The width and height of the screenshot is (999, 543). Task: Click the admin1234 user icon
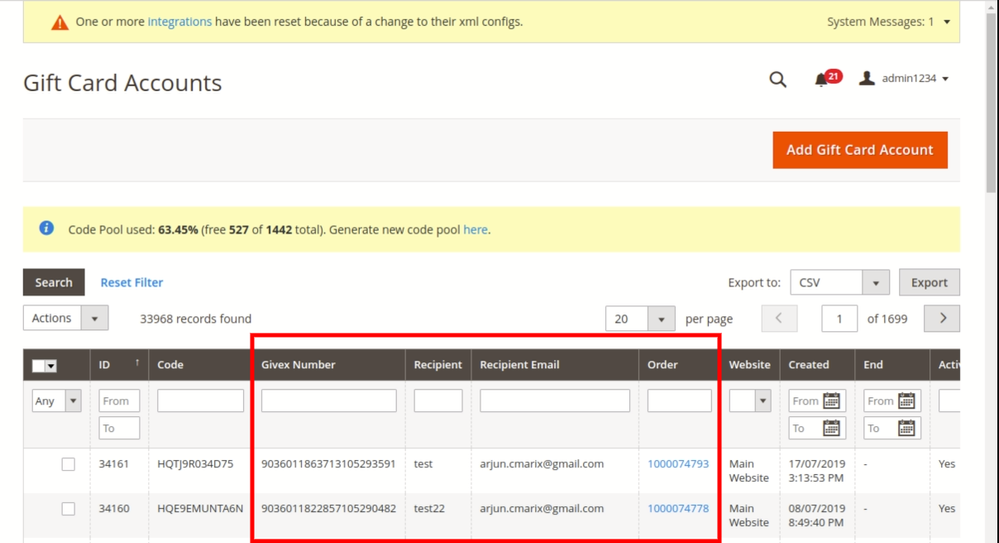coord(867,79)
